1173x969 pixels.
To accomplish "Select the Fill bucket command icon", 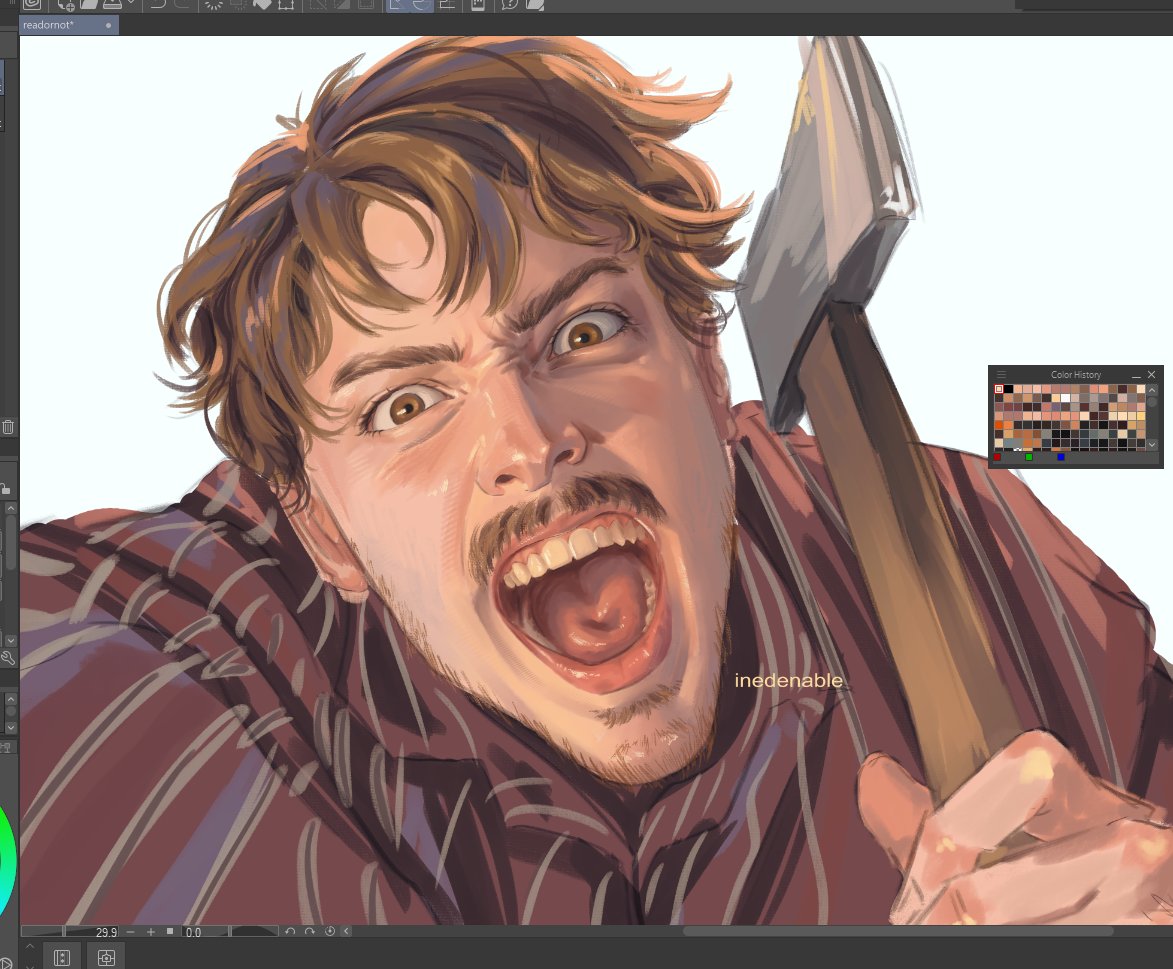I will click(x=262, y=4).
